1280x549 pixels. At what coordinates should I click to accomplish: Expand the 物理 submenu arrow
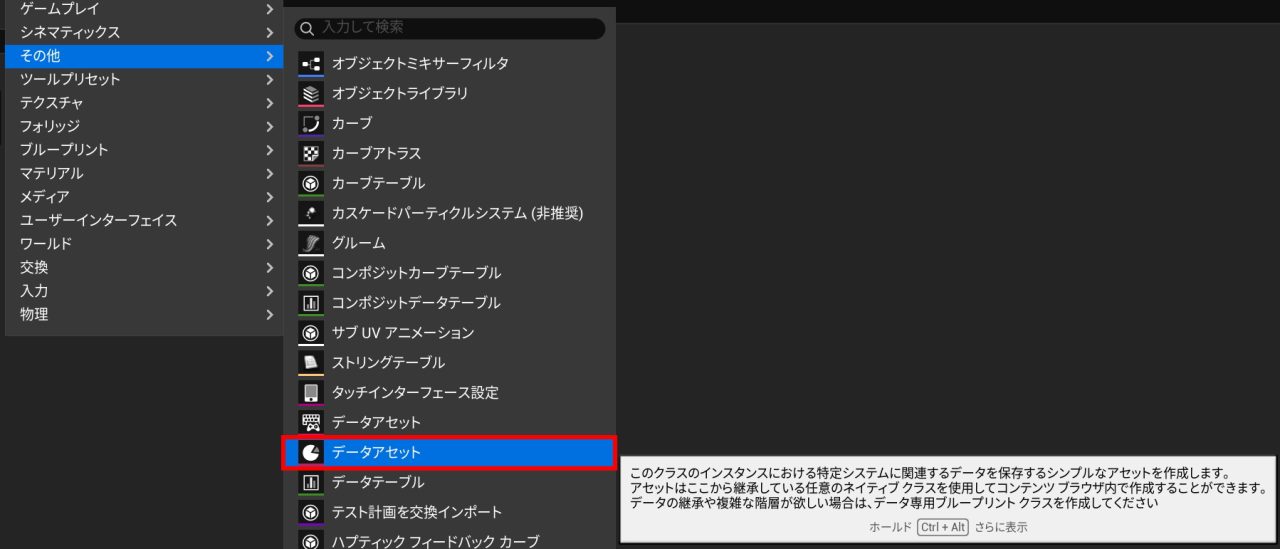[x=269, y=314]
